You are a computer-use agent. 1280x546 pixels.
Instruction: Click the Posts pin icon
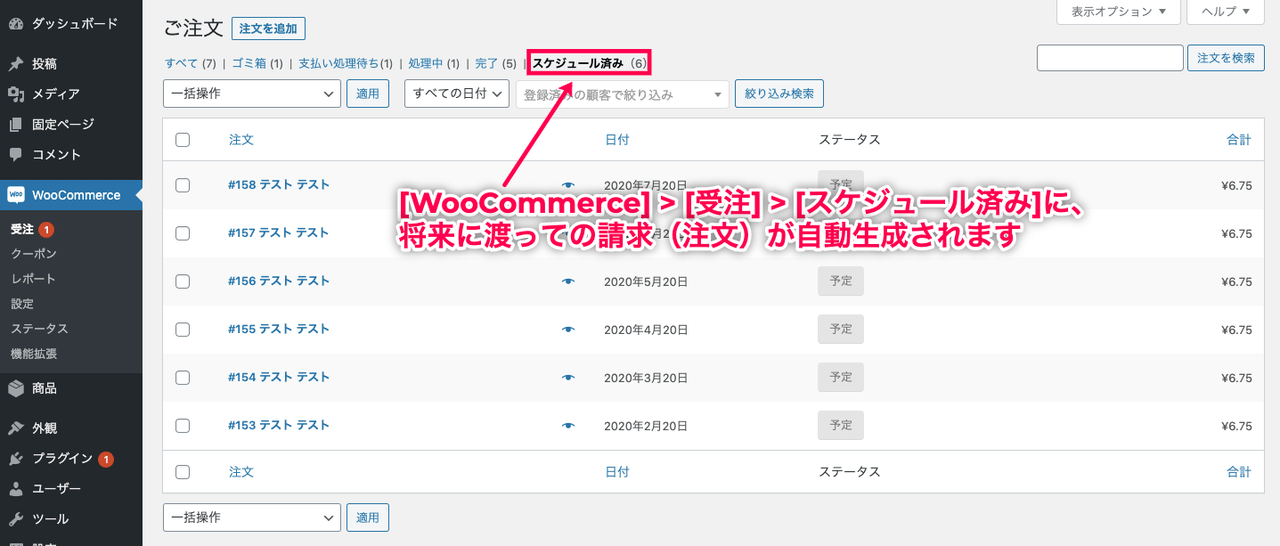pos(16,64)
